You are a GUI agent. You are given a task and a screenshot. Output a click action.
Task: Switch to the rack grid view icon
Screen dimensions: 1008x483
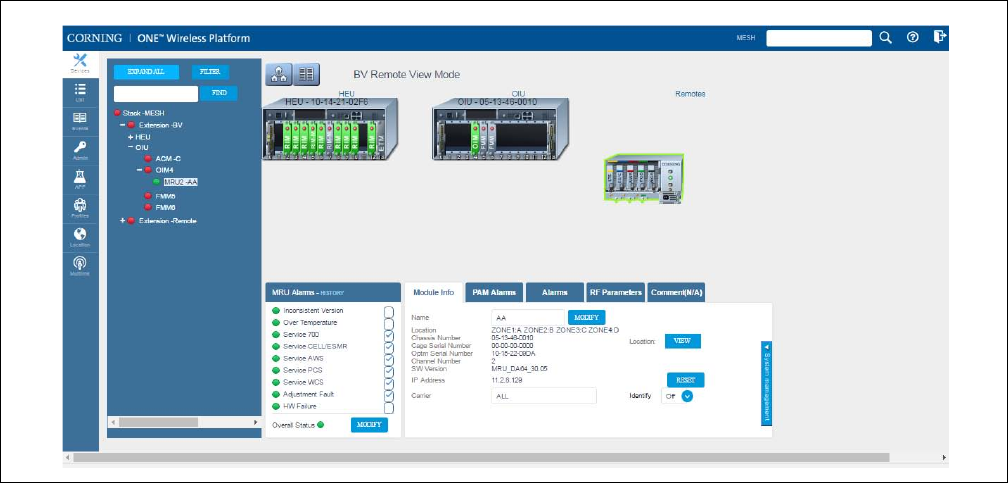point(307,75)
